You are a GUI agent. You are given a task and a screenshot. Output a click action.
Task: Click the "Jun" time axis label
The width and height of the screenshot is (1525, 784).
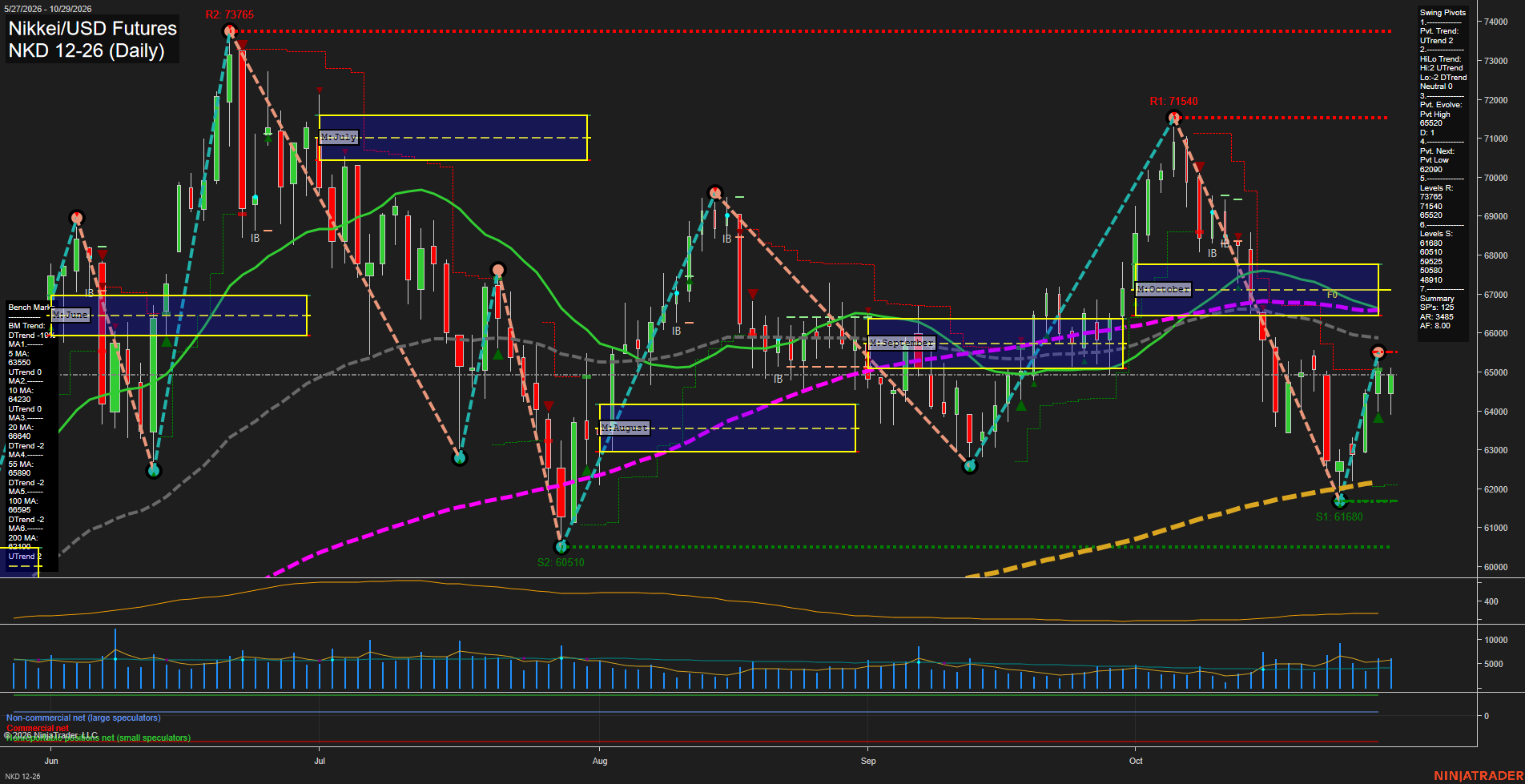point(51,761)
